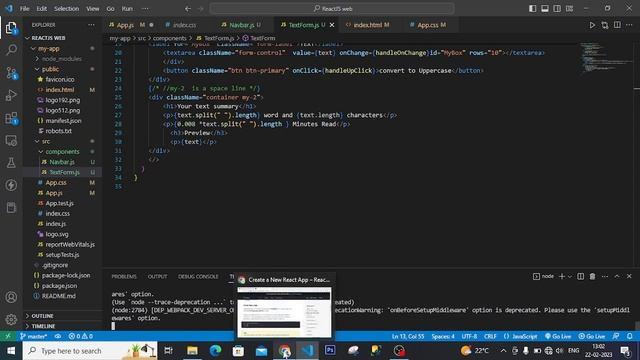The height and width of the screenshot is (360, 640).
Task: Open terminal launch profile dropdown arrow
Action: pos(570,276)
